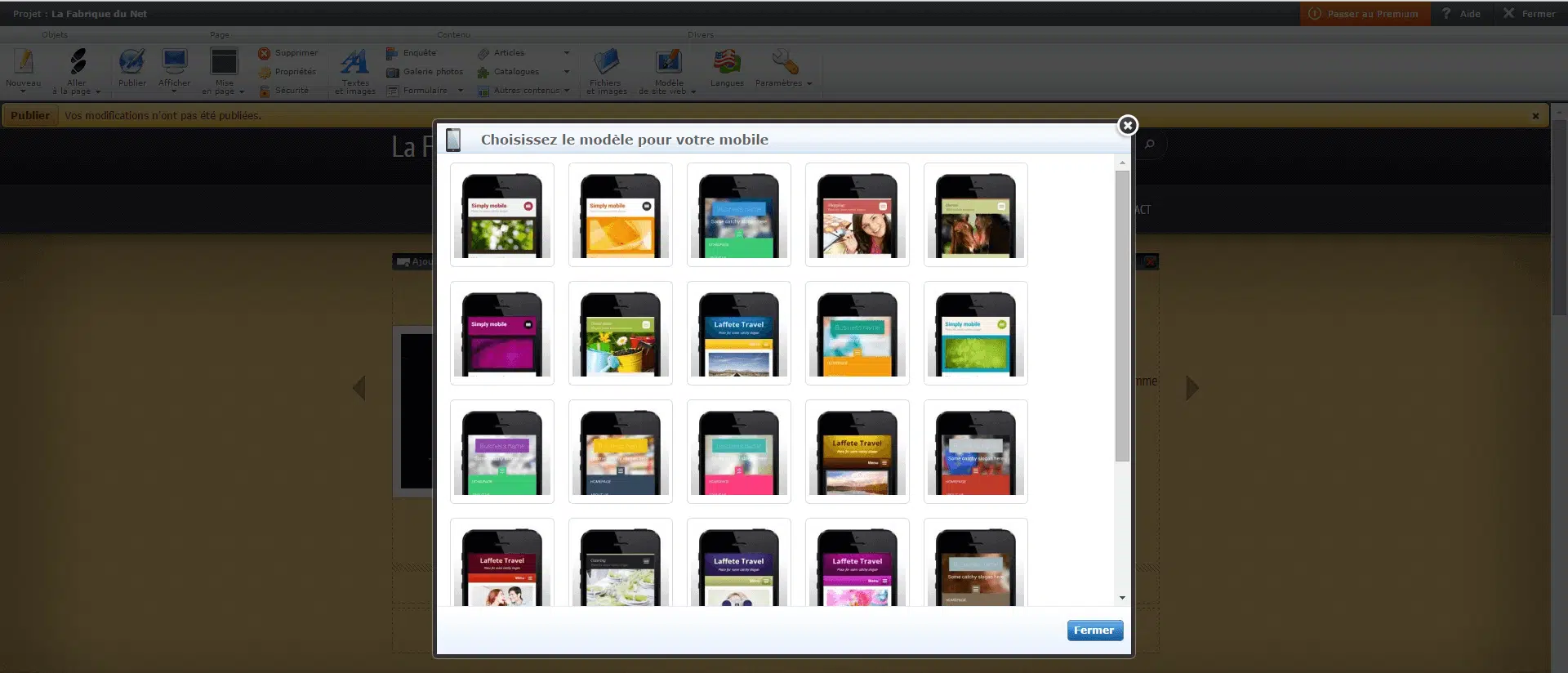
Task: Click the Textes et images icon
Action: pos(354,63)
